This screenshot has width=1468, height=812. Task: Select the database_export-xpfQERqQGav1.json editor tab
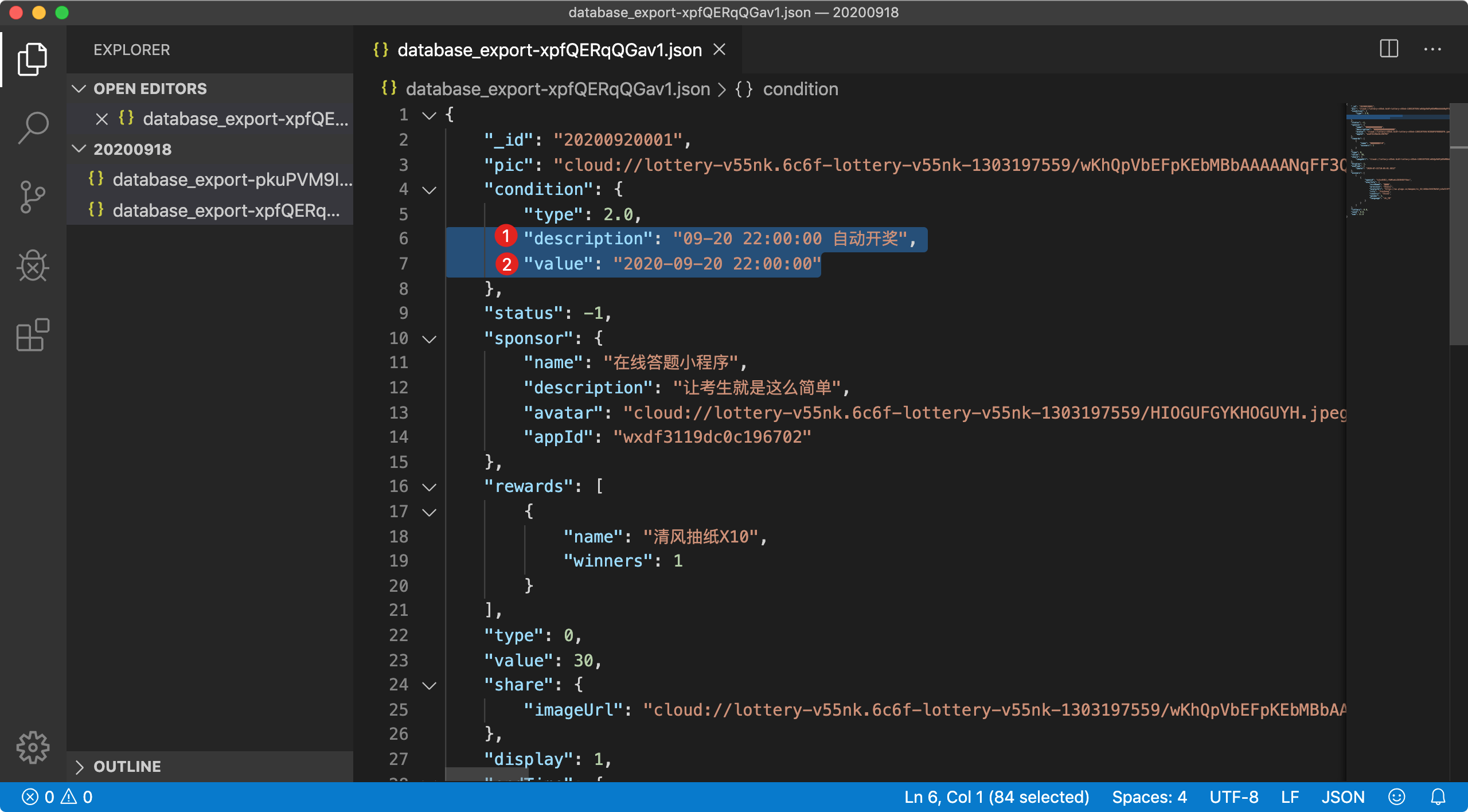(549, 50)
